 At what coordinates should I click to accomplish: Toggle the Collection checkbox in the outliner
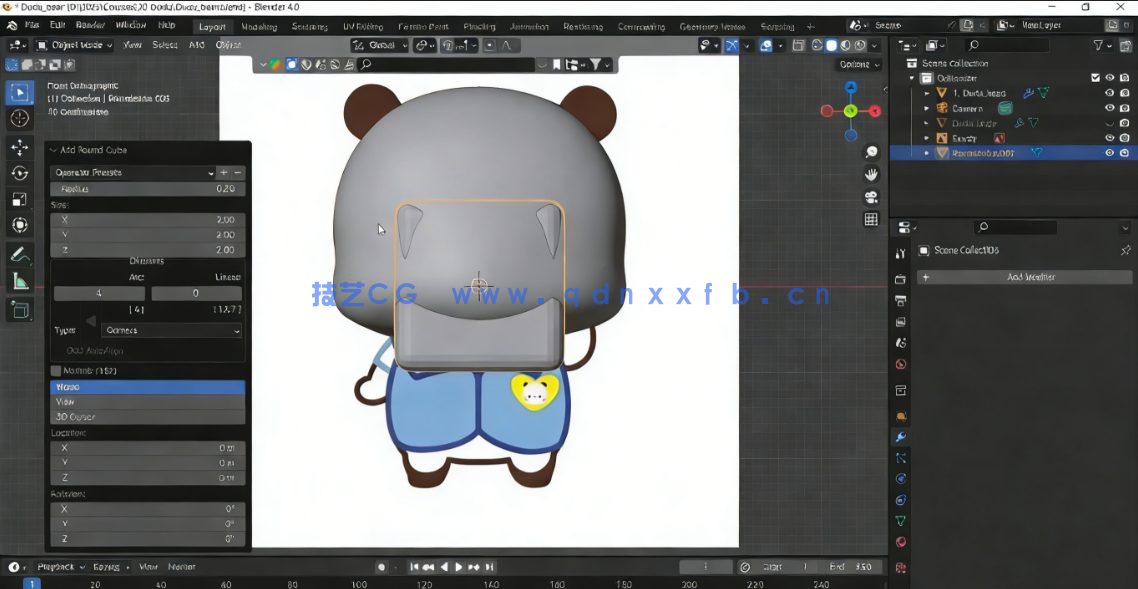[1096, 77]
